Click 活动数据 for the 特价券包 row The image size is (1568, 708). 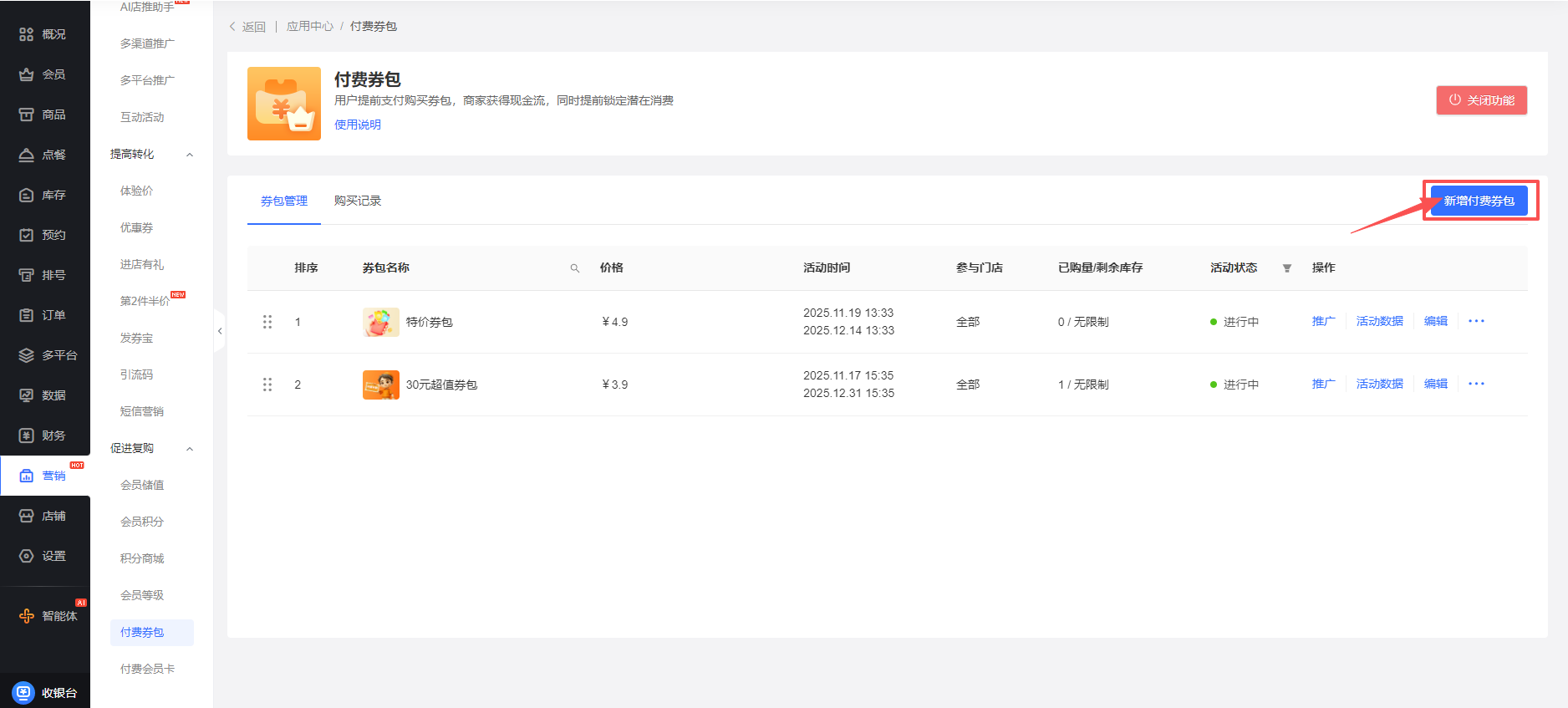click(1379, 322)
